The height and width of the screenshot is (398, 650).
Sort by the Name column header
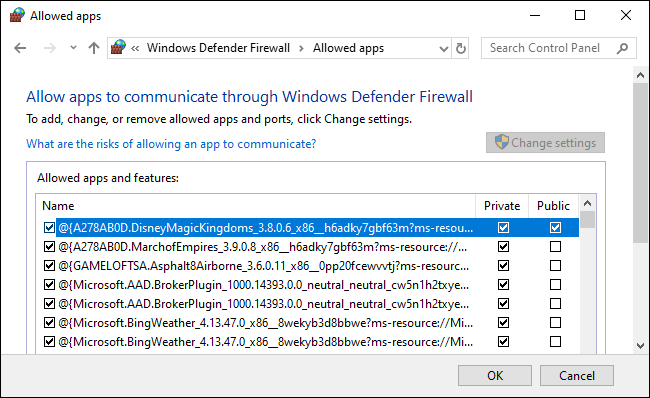tap(256, 206)
